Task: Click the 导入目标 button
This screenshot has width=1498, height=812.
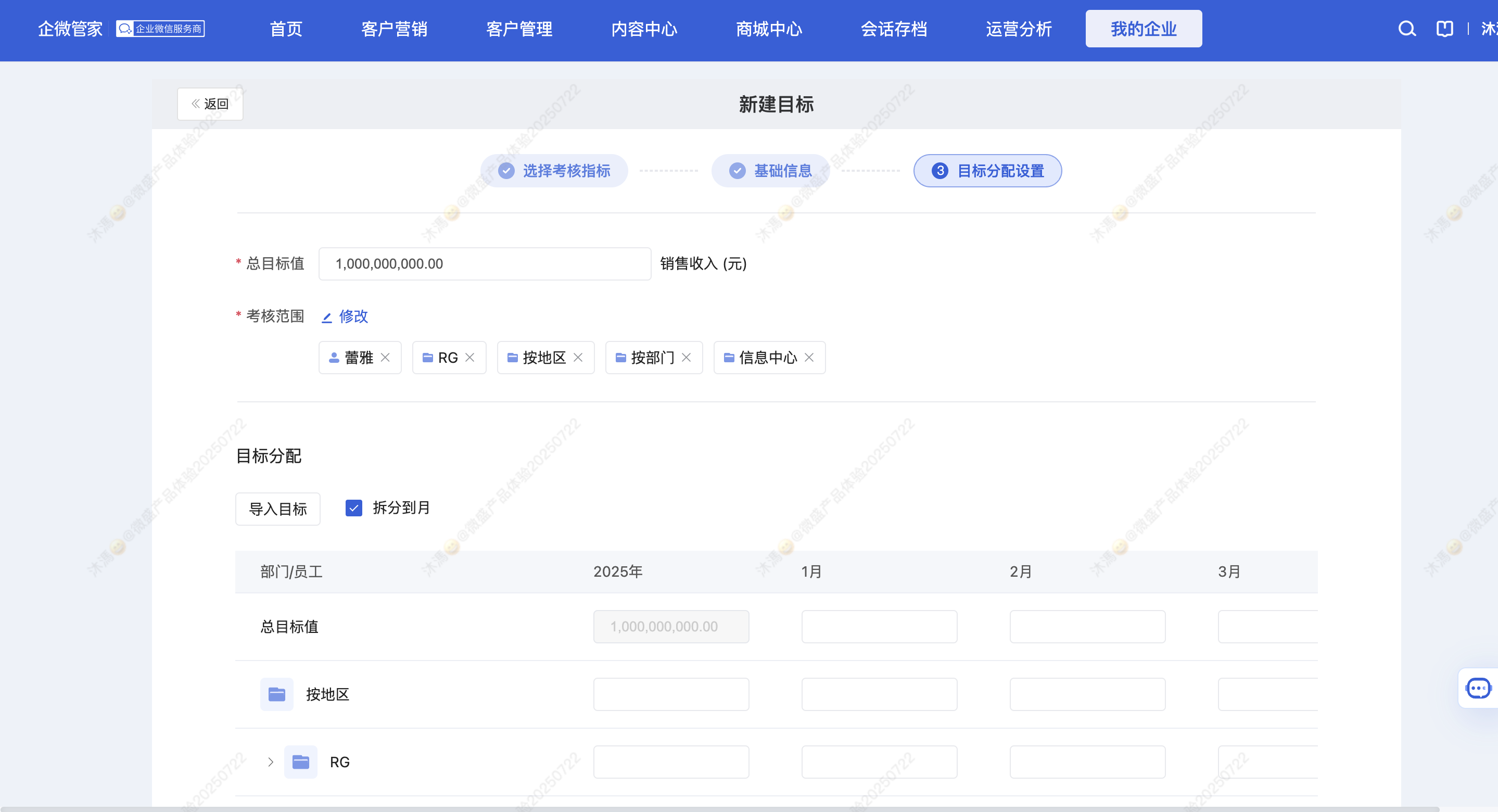Action: [278, 509]
